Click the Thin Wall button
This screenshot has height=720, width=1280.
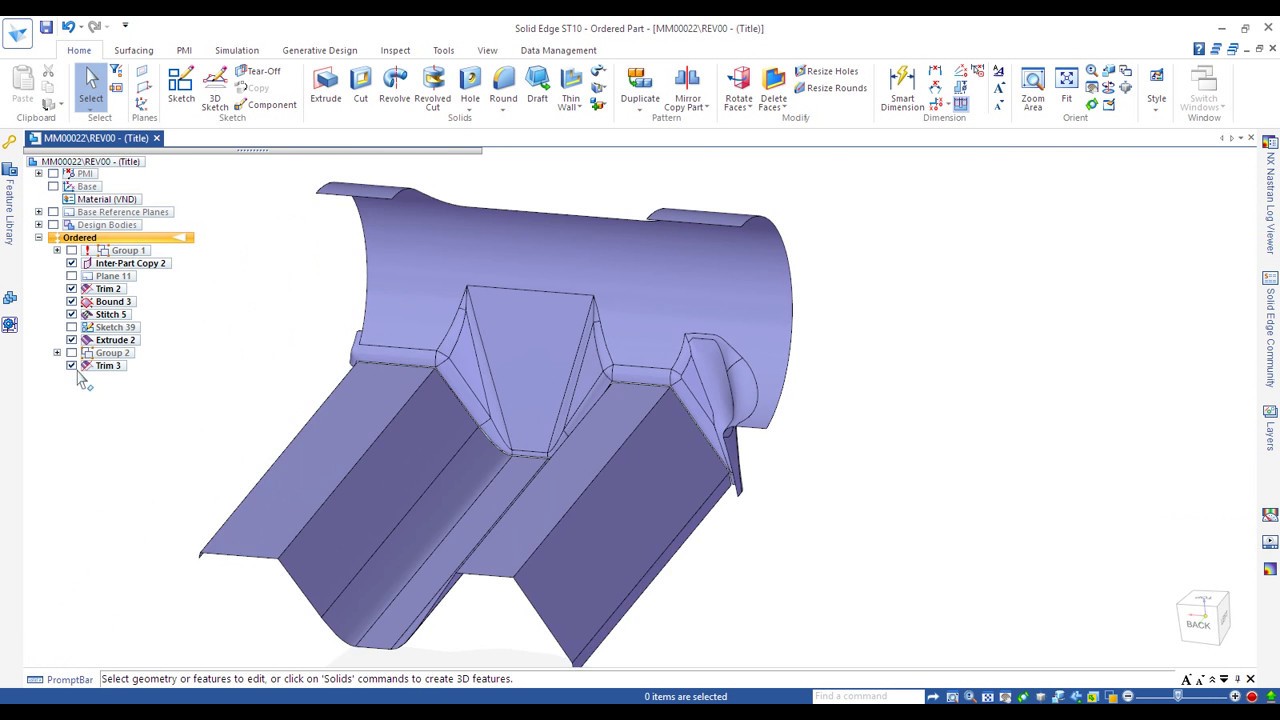(x=570, y=88)
